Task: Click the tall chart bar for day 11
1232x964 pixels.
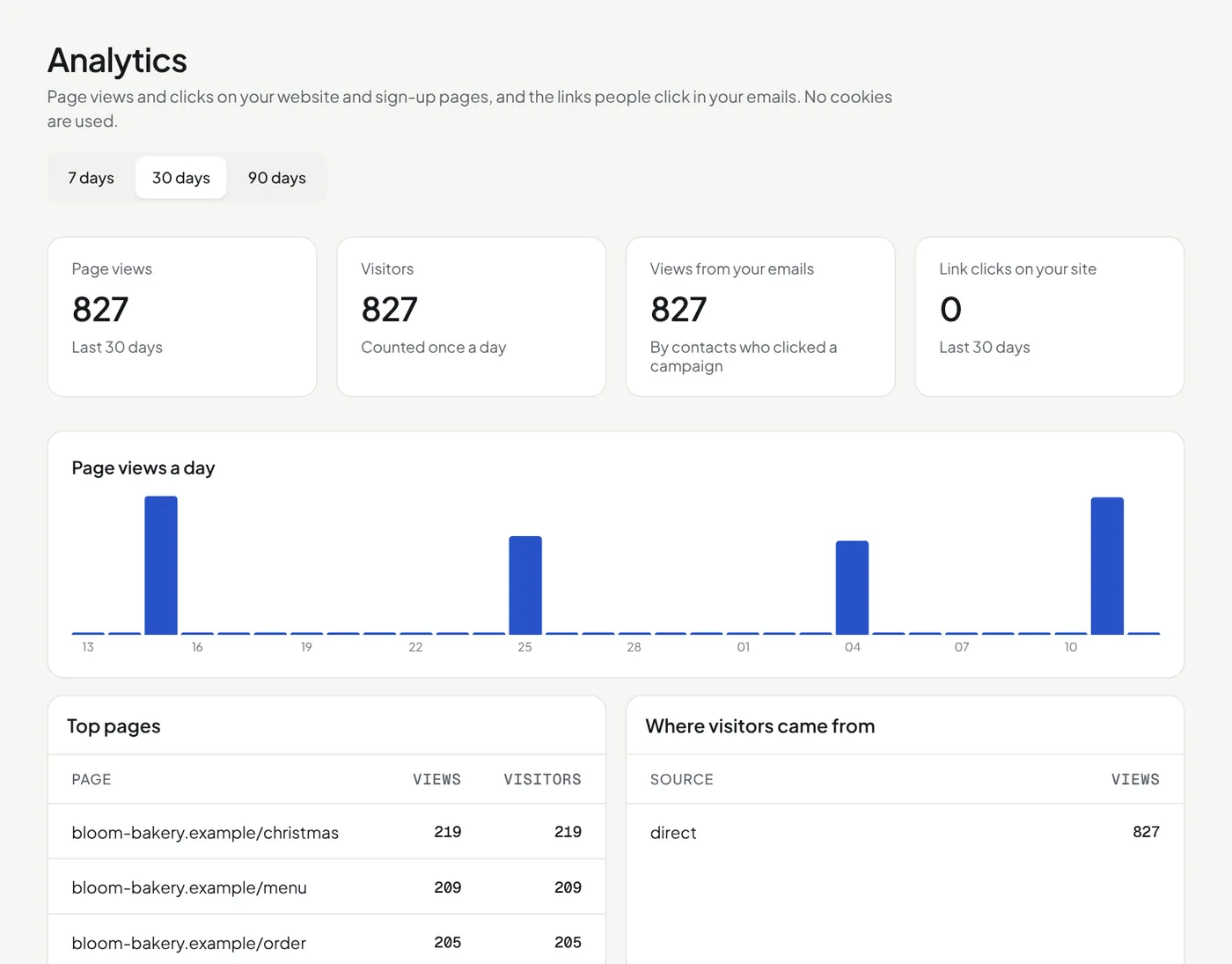Action: tap(1107, 566)
